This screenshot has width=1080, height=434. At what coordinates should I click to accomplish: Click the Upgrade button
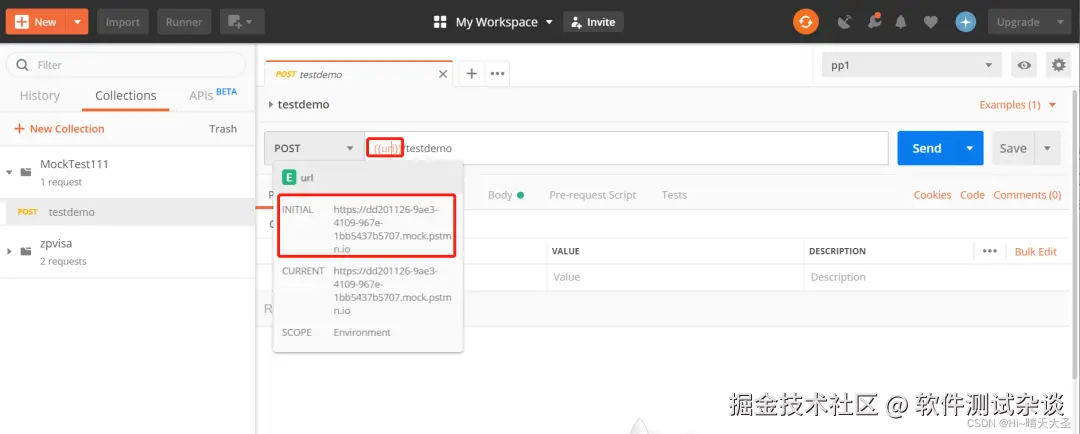(1018, 22)
